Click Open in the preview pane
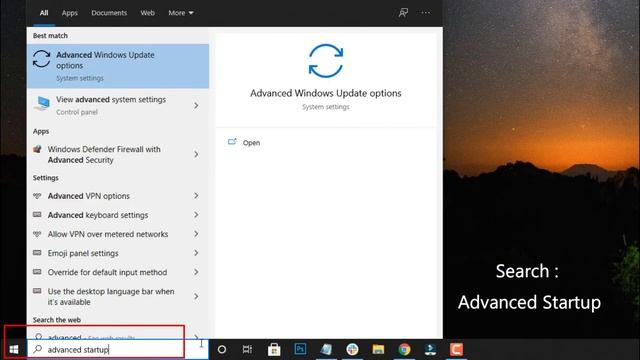The width and height of the screenshot is (640, 360). (x=251, y=142)
